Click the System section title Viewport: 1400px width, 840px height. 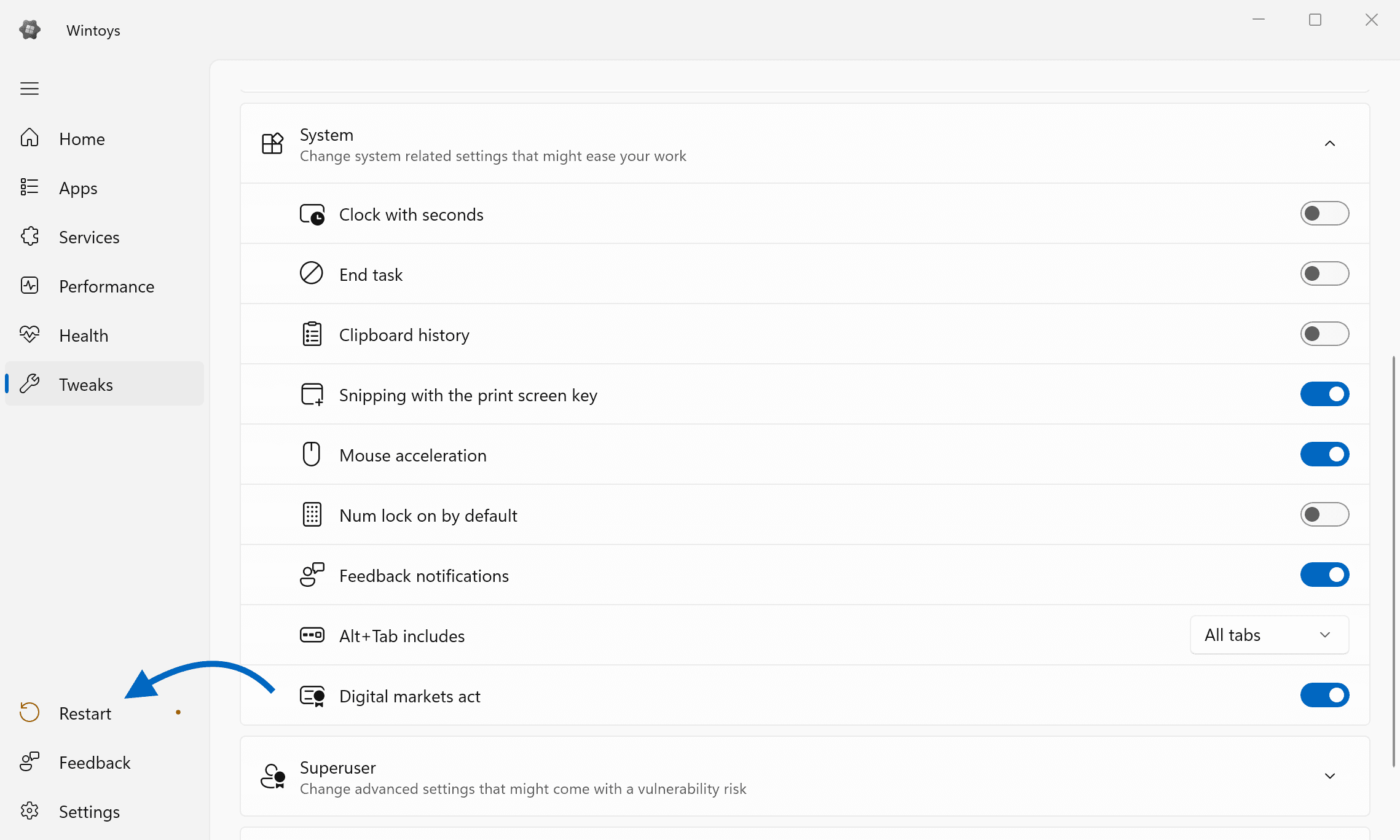coord(326,135)
